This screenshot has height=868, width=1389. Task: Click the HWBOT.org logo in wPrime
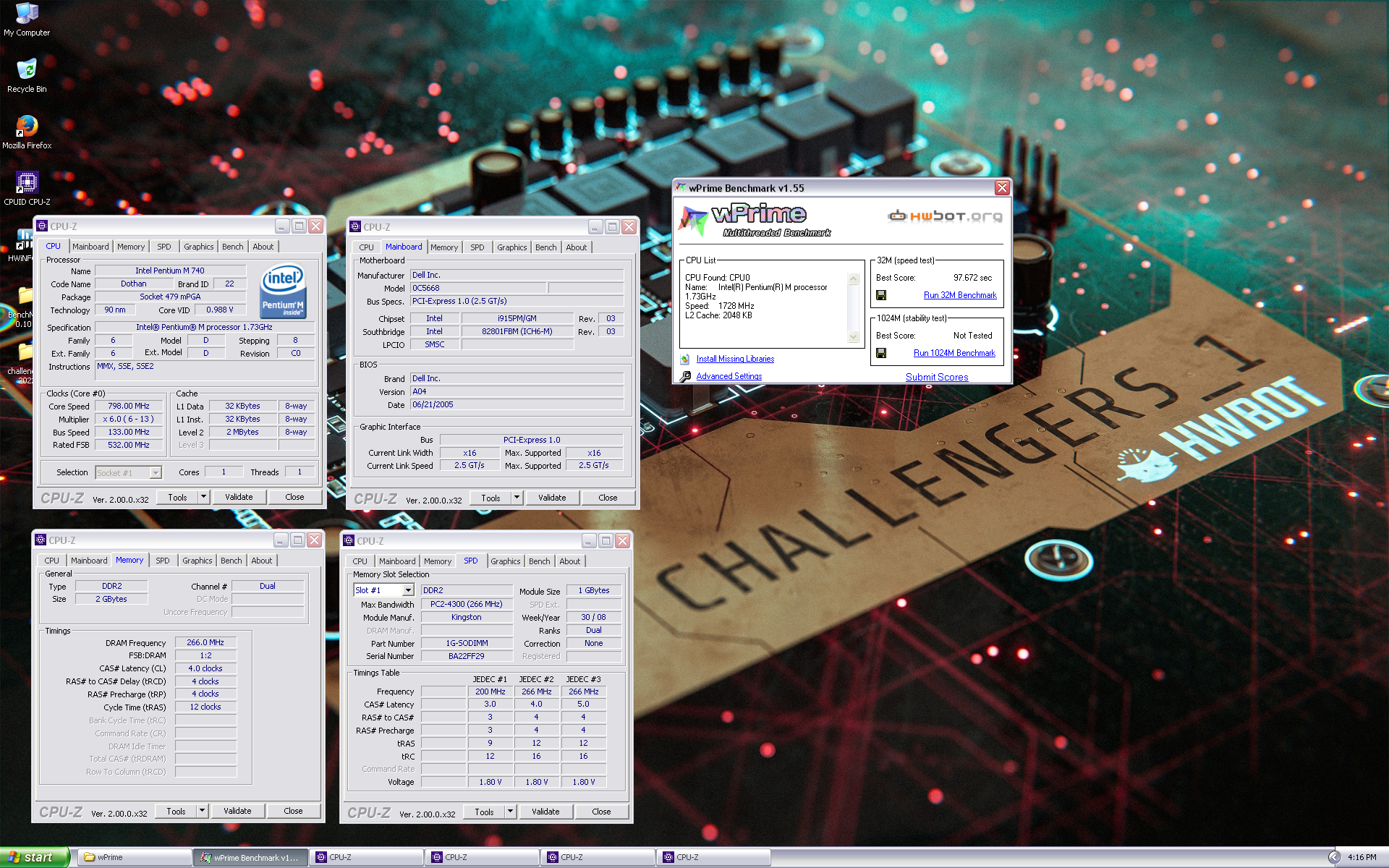[945, 216]
